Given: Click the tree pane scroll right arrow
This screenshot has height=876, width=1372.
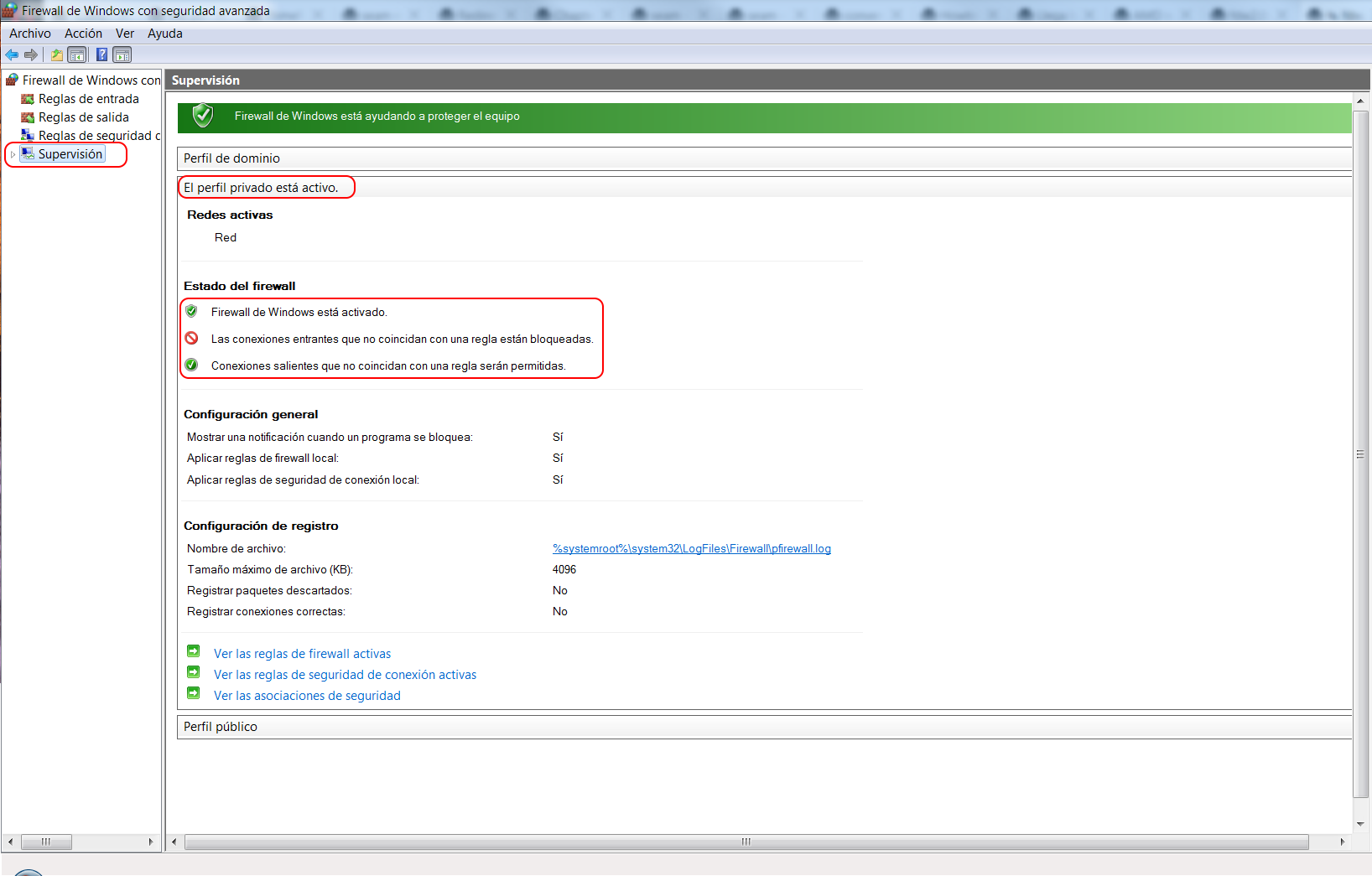Looking at the screenshot, I should [x=151, y=842].
